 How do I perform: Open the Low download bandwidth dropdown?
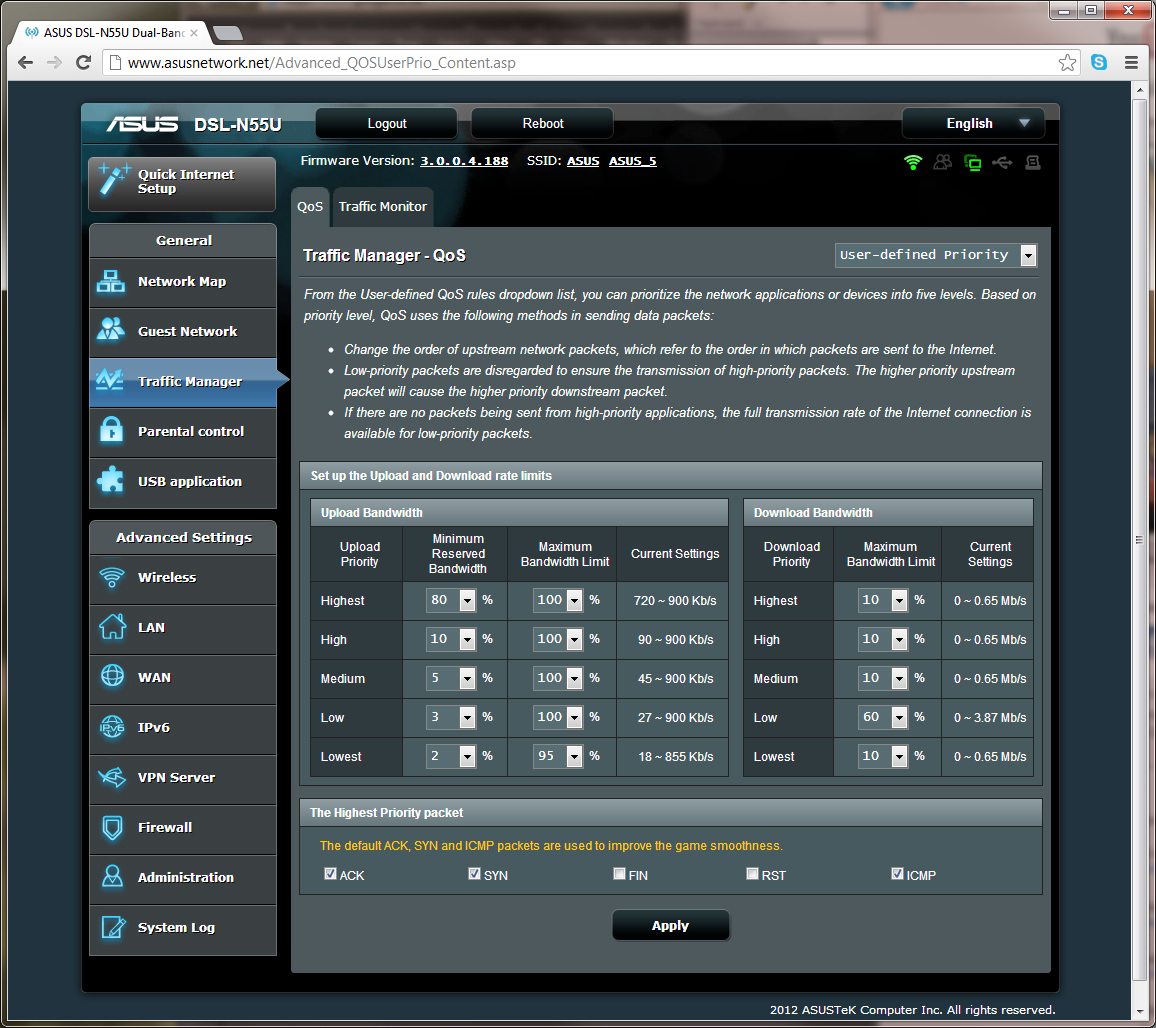coord(897,717)
